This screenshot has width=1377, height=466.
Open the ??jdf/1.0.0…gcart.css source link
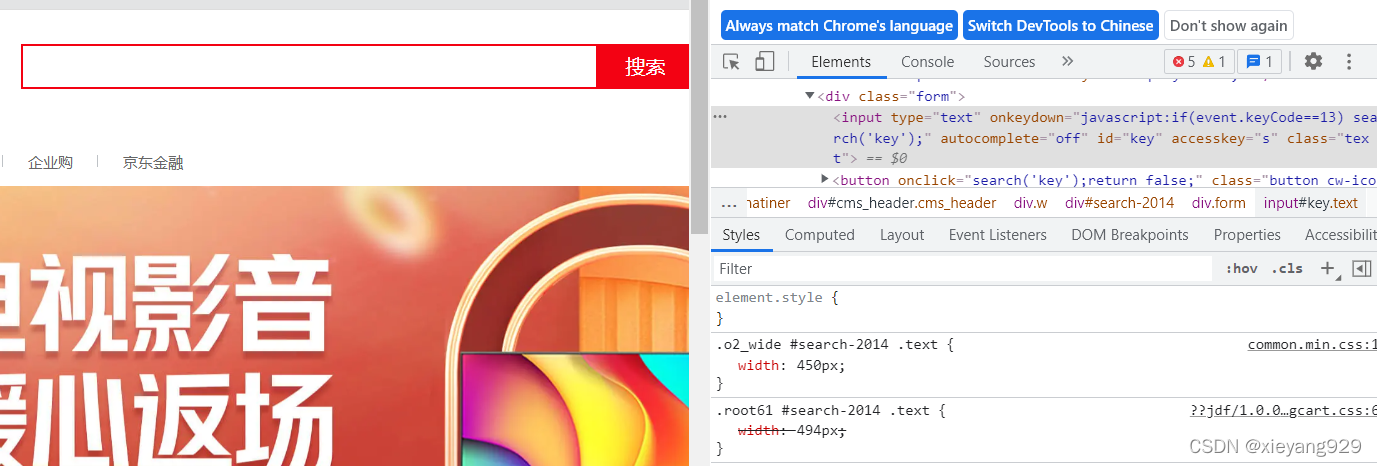tap(1283, 410)
